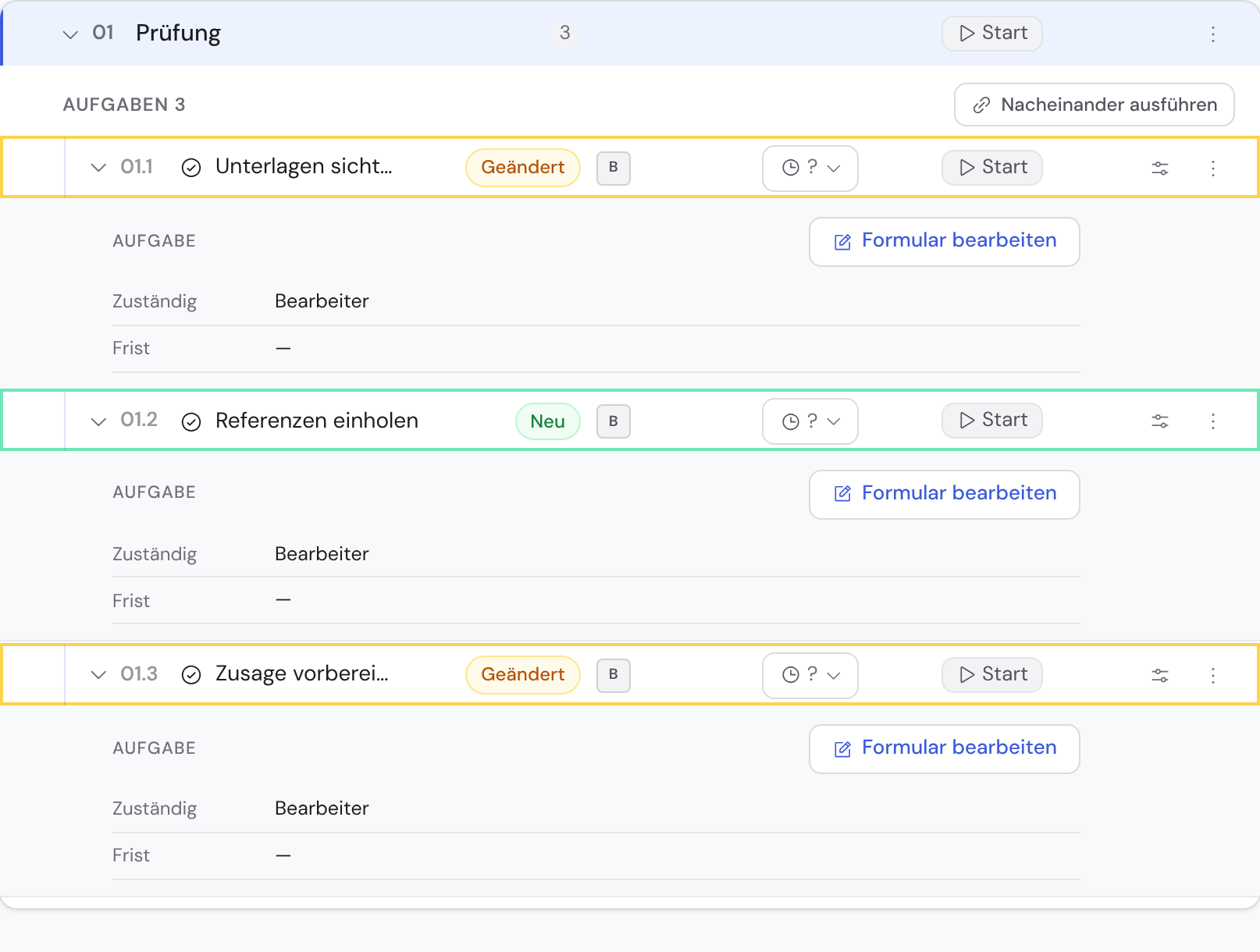Click the B assignee badge on 01.1
Image resolution: width=1260 pixels, height=952 pixels.
614,168
